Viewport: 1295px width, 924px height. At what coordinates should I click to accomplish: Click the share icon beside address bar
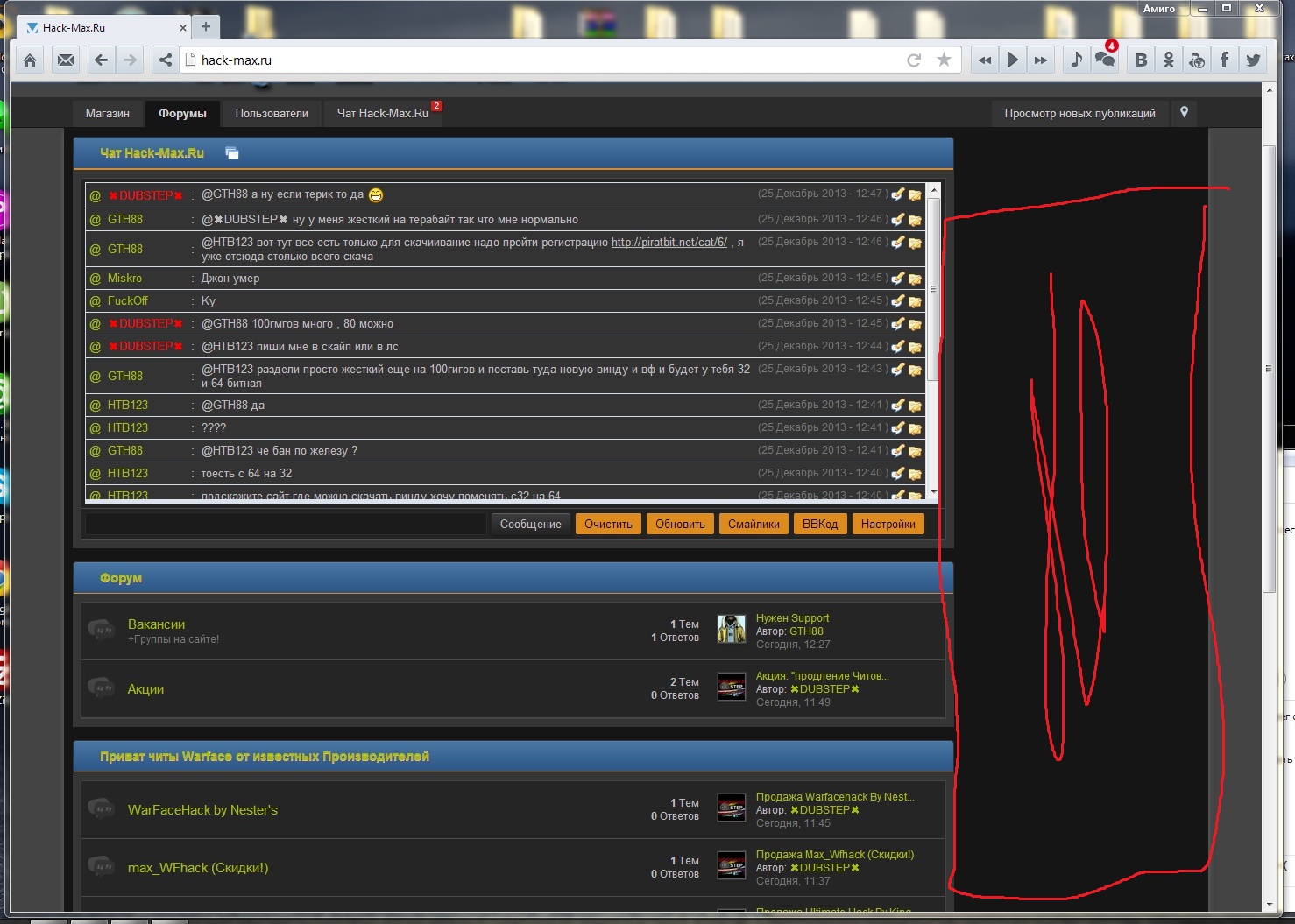165,60
